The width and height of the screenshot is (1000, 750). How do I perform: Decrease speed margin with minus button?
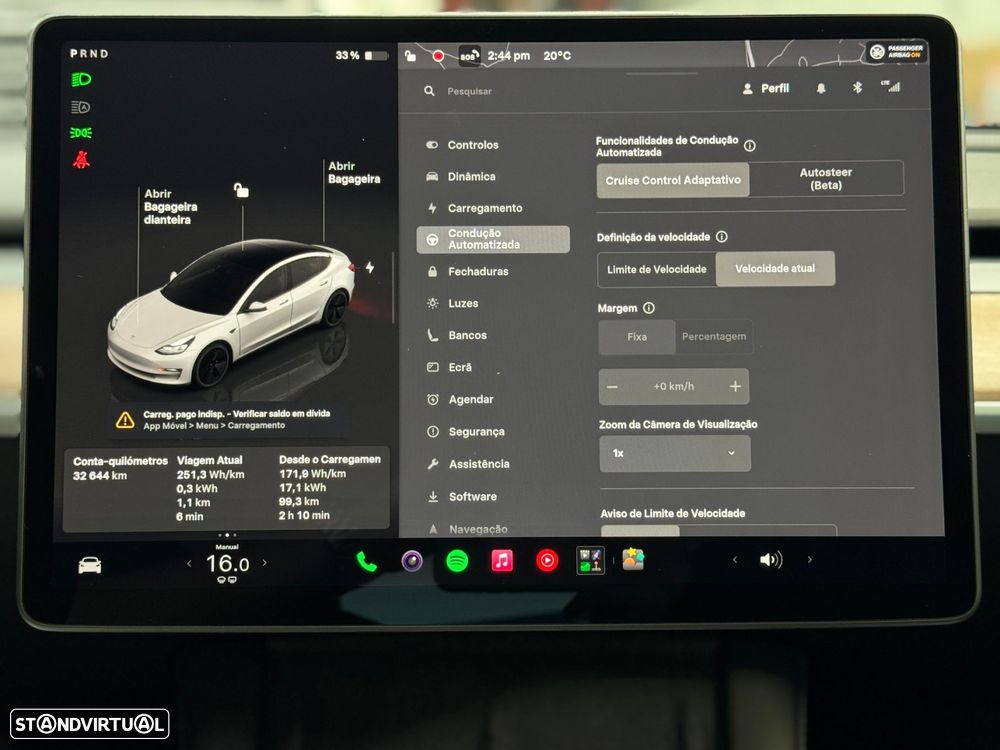(x=612, y=386)
